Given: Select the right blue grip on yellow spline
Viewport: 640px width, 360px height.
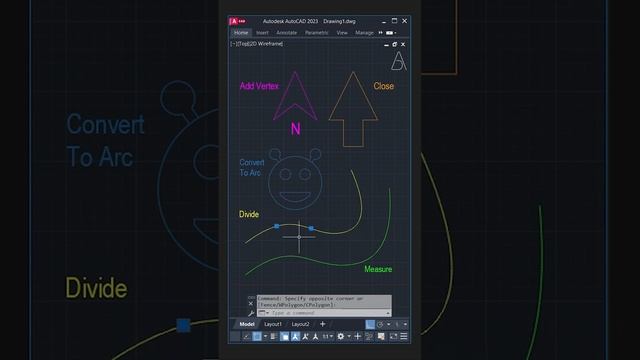Looking at the screenshot, I should point(311,229).
